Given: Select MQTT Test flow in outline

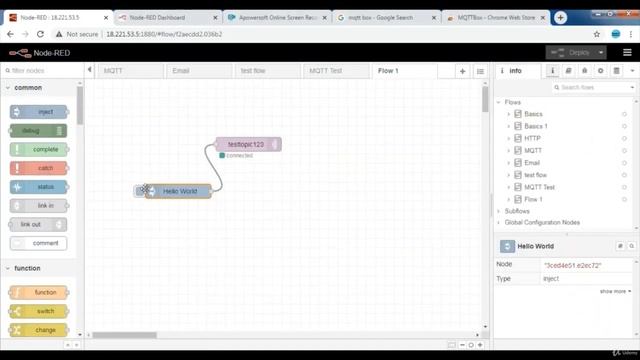Looking at the screenshot, I should point(539,187).
